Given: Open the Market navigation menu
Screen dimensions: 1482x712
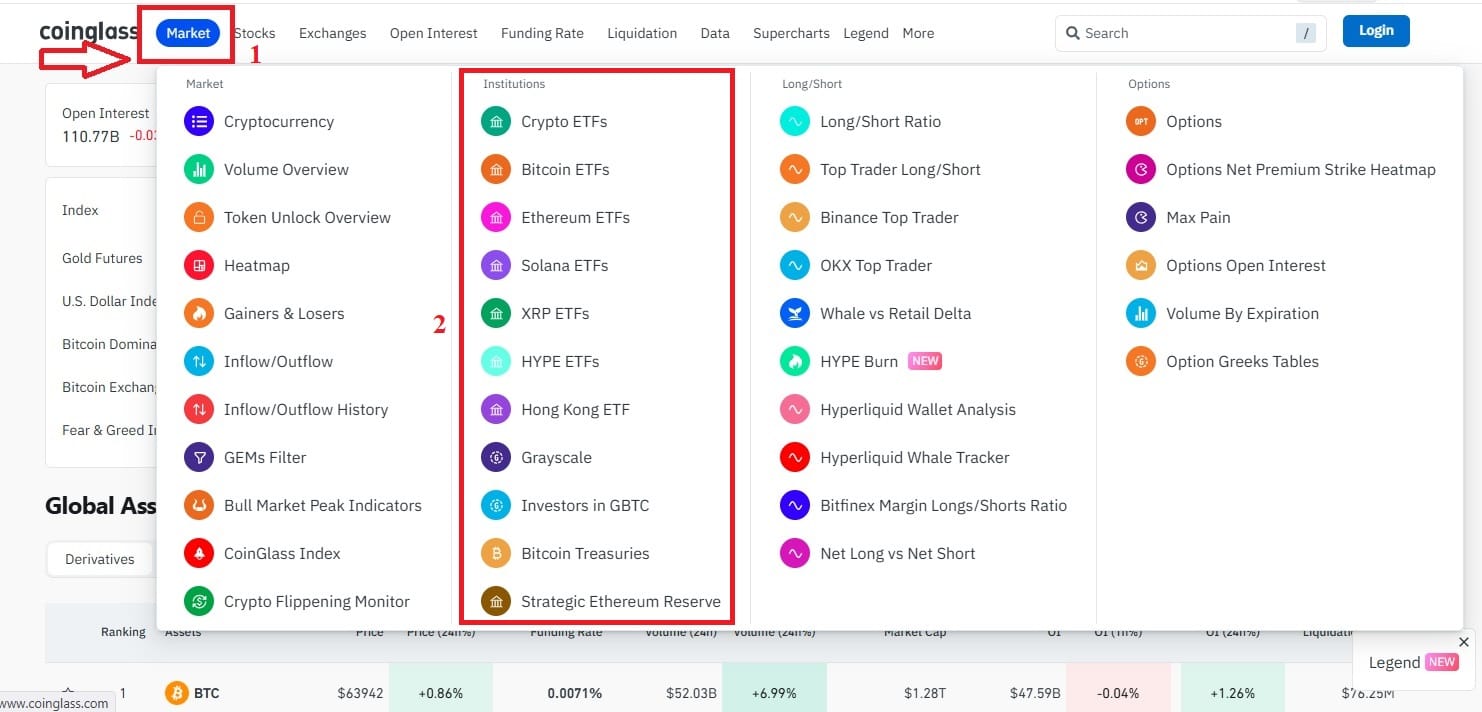Looking at the screenshot, I should point(188,33).
